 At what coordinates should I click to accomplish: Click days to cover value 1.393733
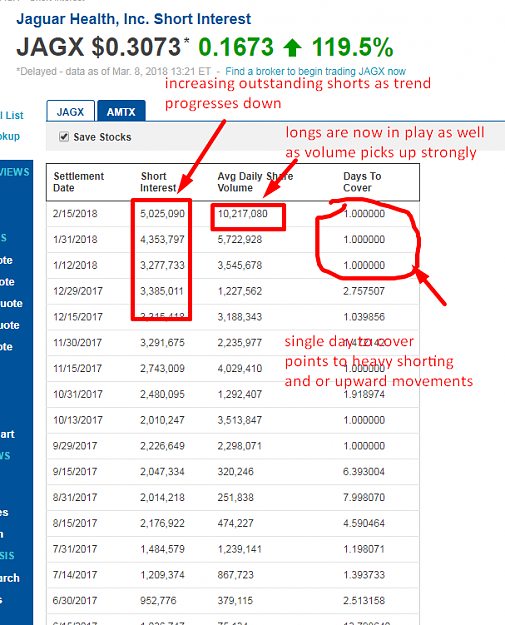(364, 575)
